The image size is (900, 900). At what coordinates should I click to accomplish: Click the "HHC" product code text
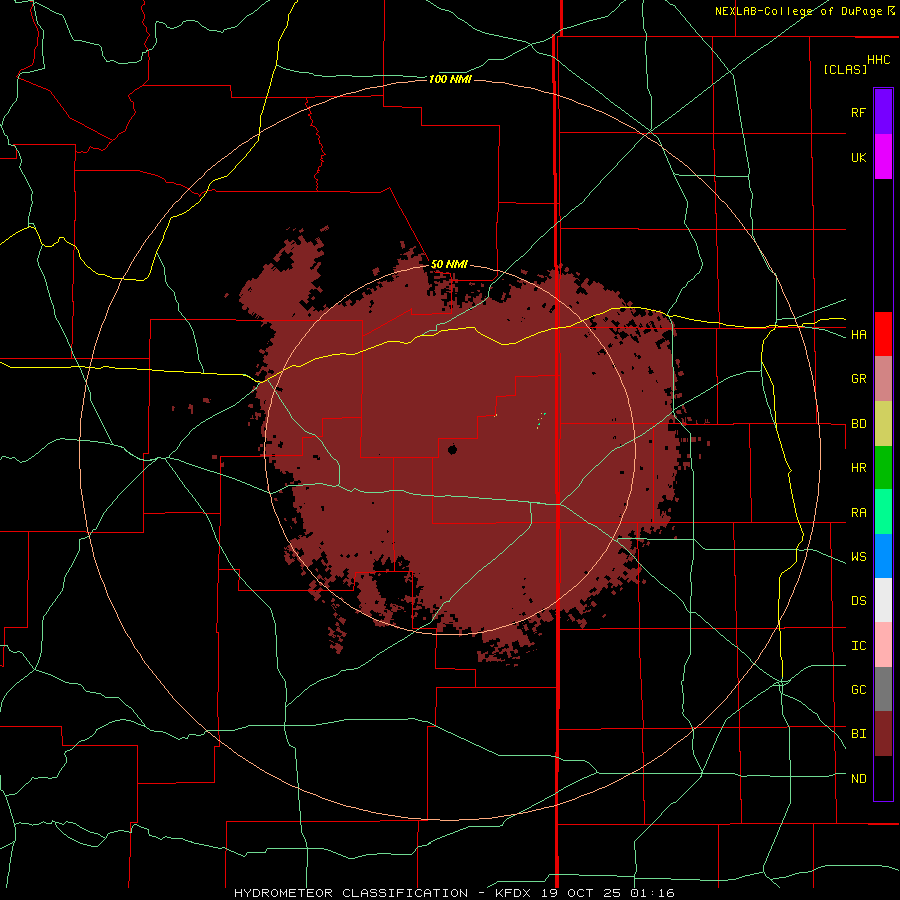pyautogui.click(x=878, y=60)
